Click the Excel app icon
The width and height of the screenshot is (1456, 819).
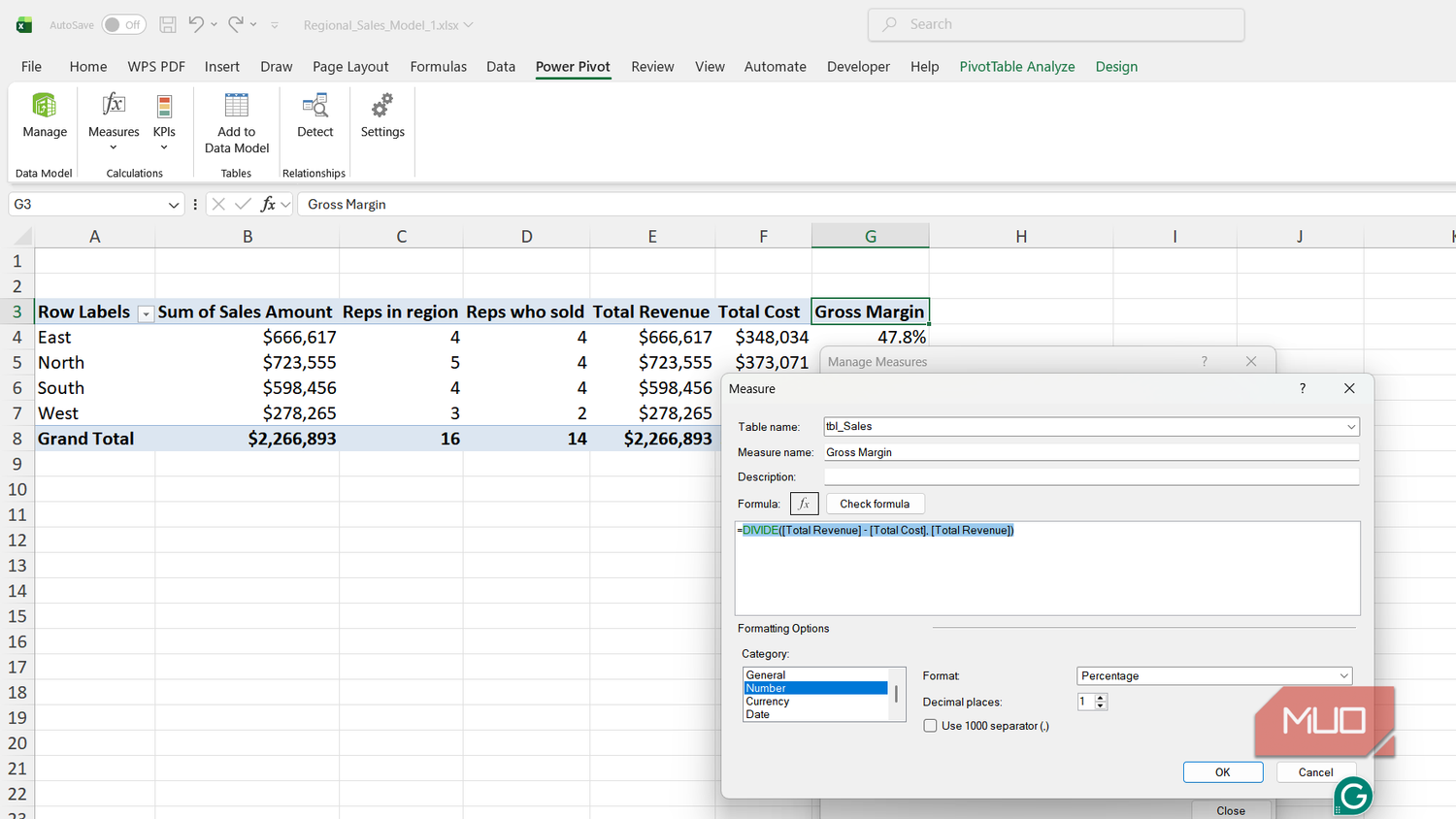(x=24, y=25)
